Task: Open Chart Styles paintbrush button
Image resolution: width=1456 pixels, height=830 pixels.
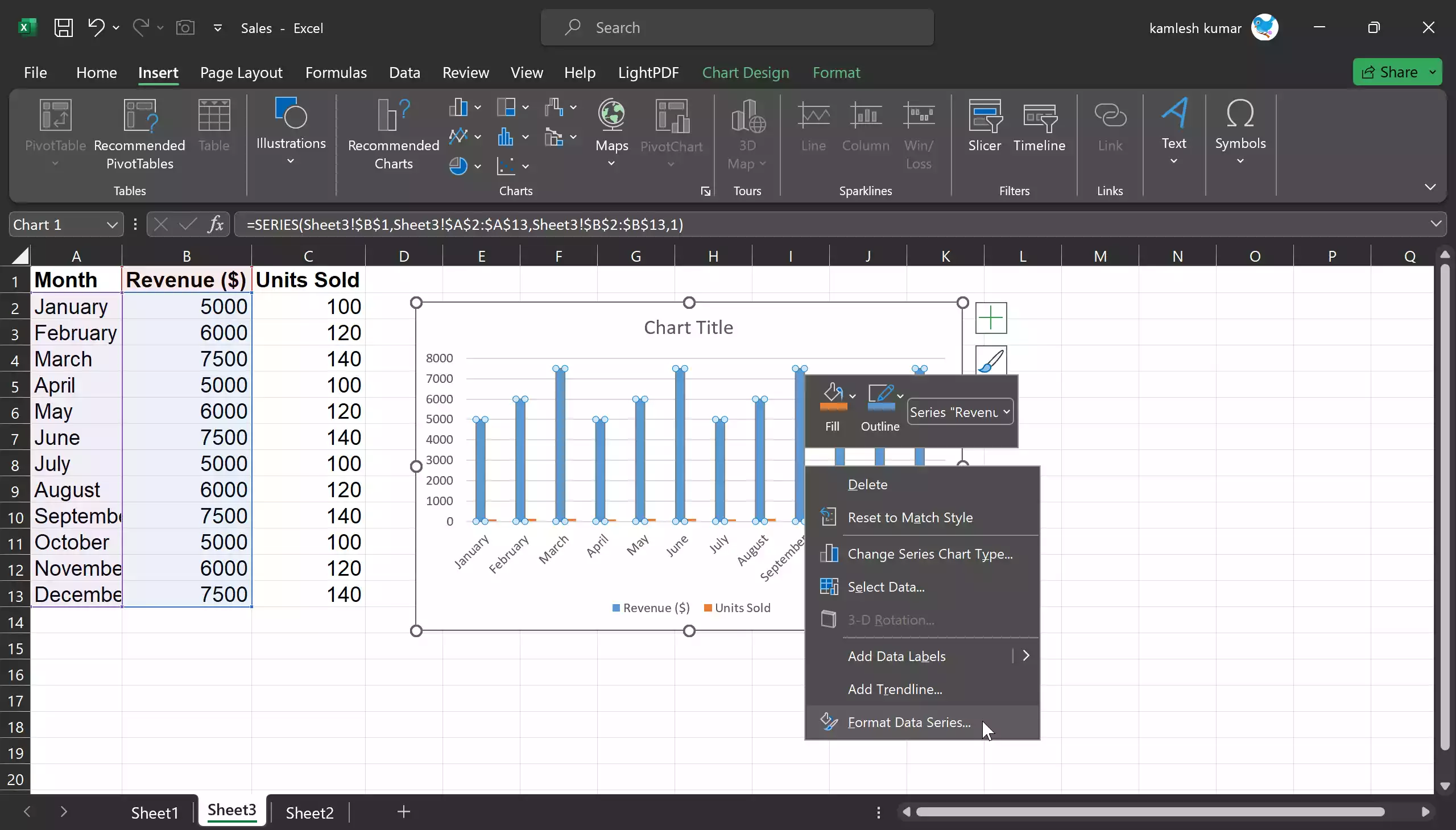Action: 991,360
